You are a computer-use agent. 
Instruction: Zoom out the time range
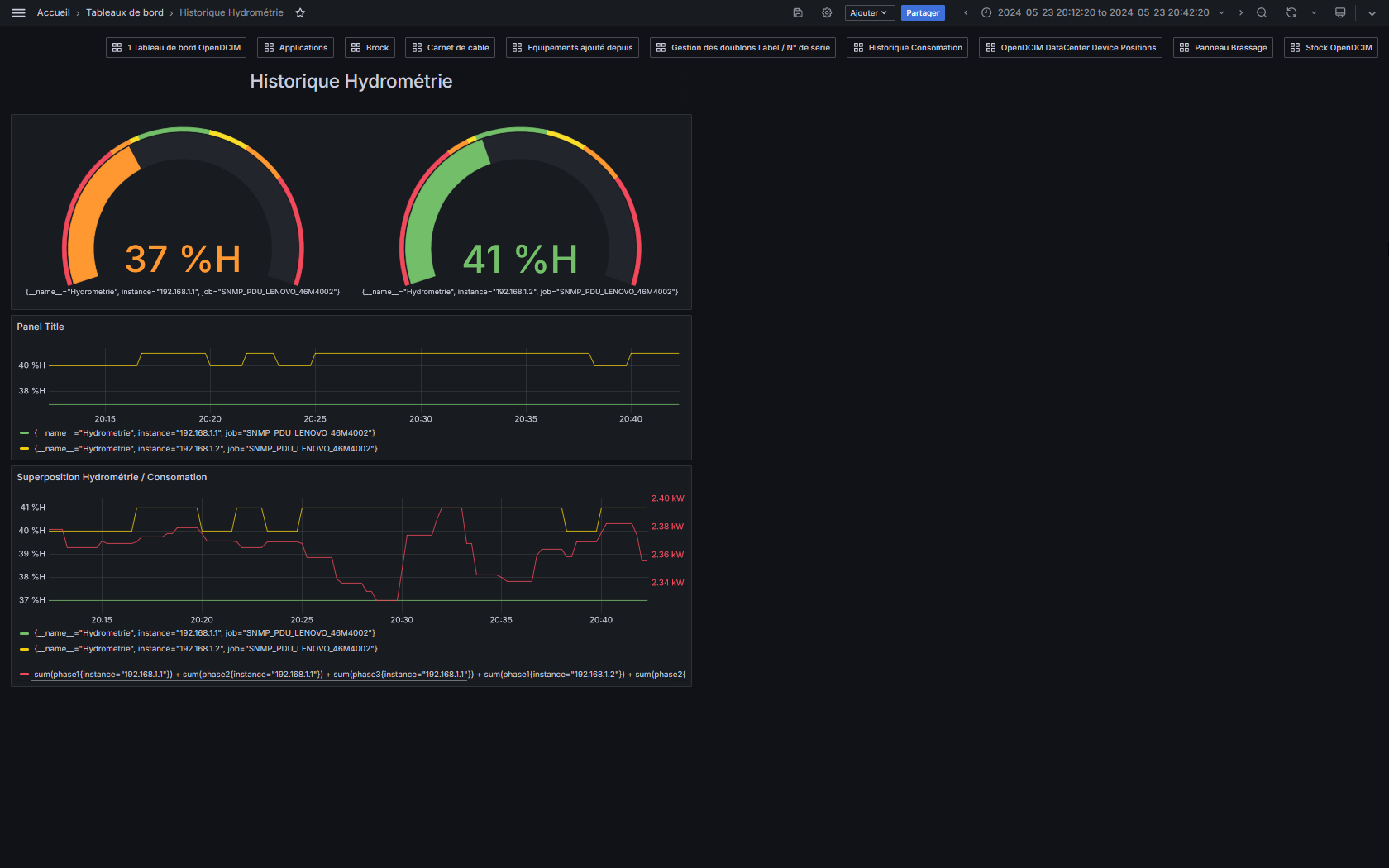pos(1262,12)
